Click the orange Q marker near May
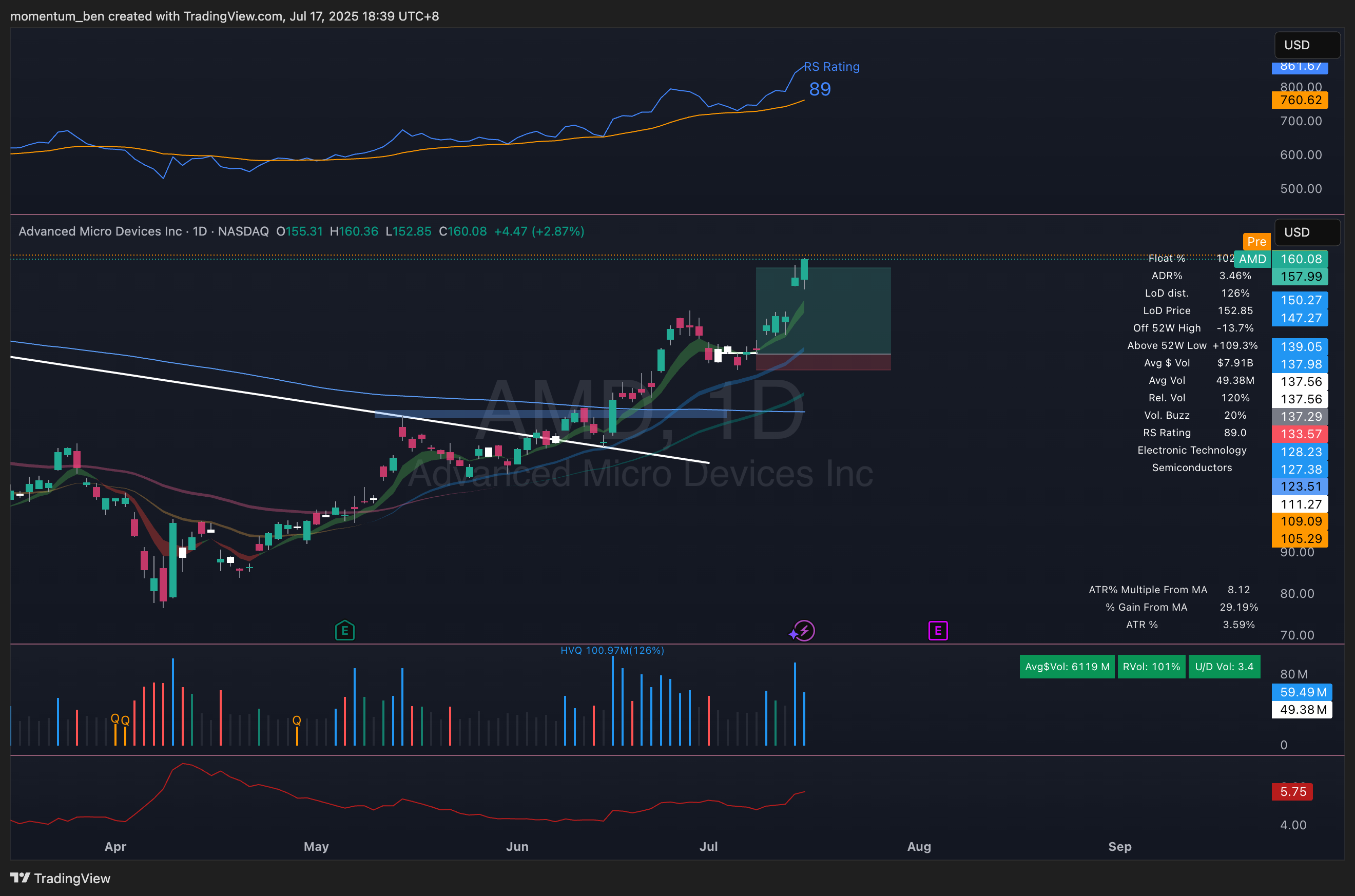1355x896 pixels. pyautogui.click(x=297, y=720)
